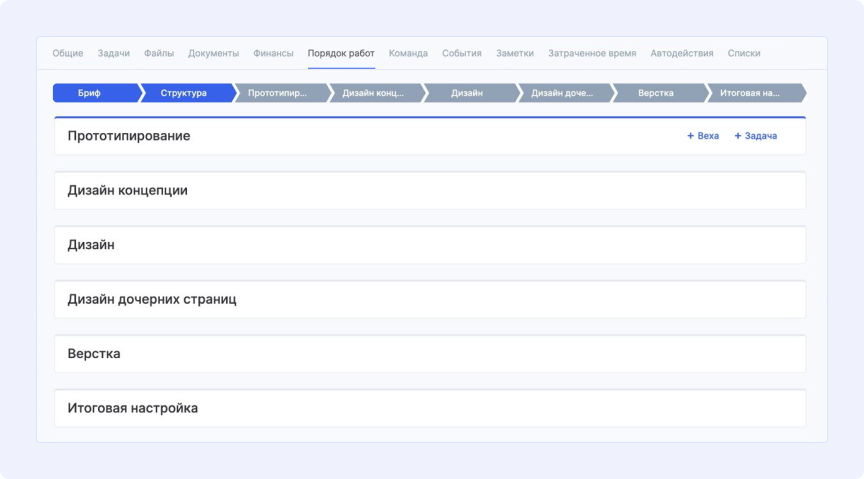
Task: Jump to Прототипир... pipeline stage
Action: click(277, 93)
